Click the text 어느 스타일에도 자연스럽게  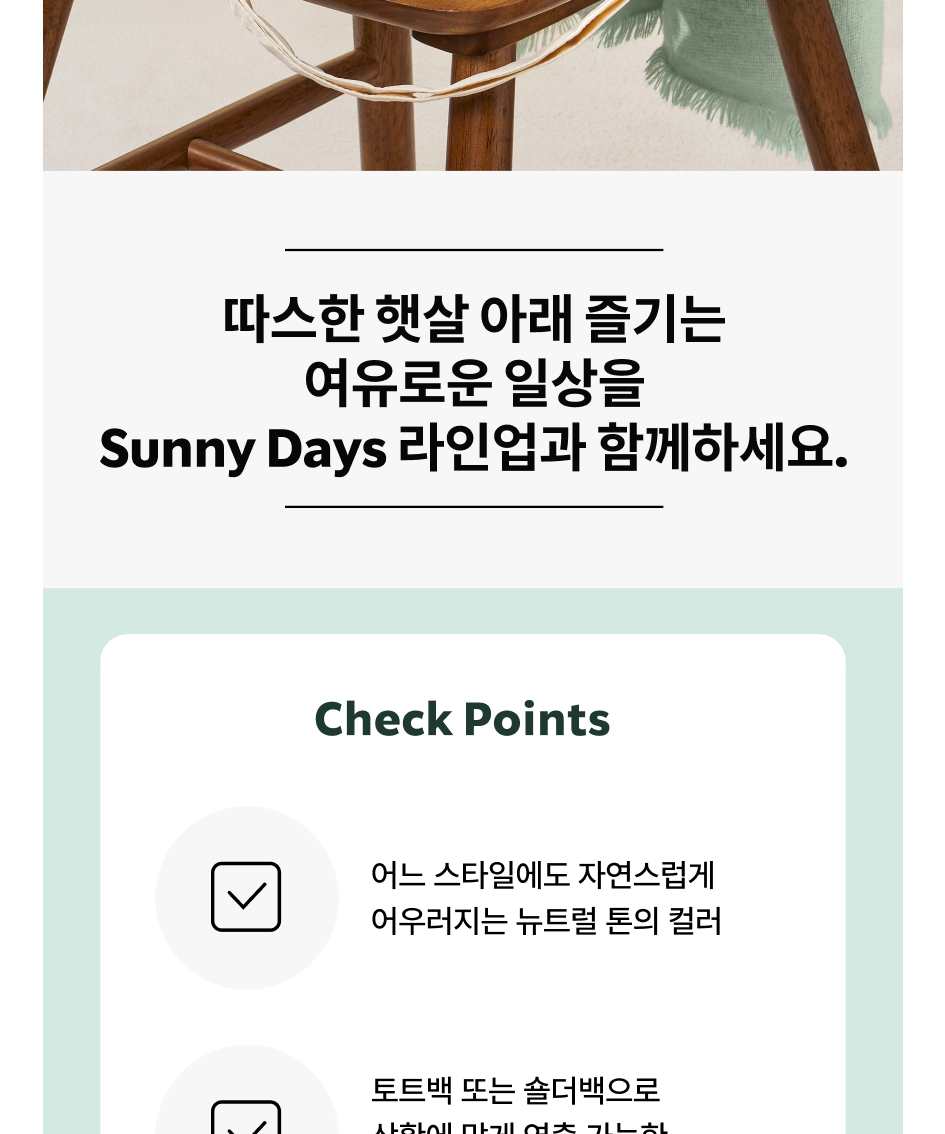coord(542,874)
